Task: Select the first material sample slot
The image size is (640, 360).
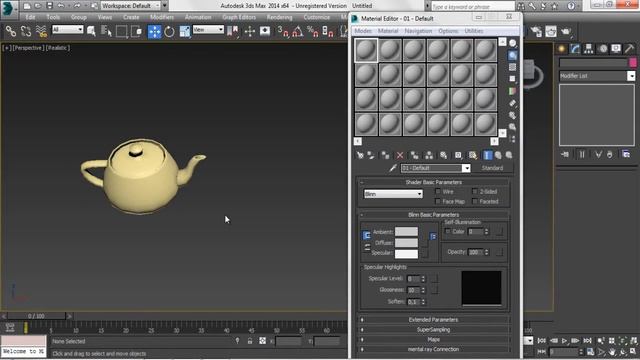Action: [366, 50]
